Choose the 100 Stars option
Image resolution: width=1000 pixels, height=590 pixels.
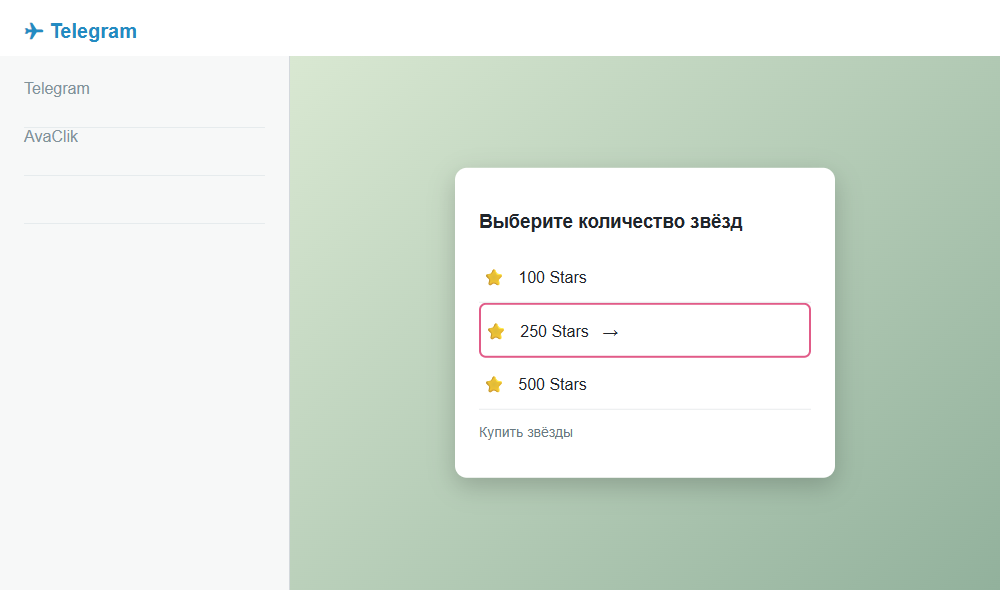coord(645,277)
